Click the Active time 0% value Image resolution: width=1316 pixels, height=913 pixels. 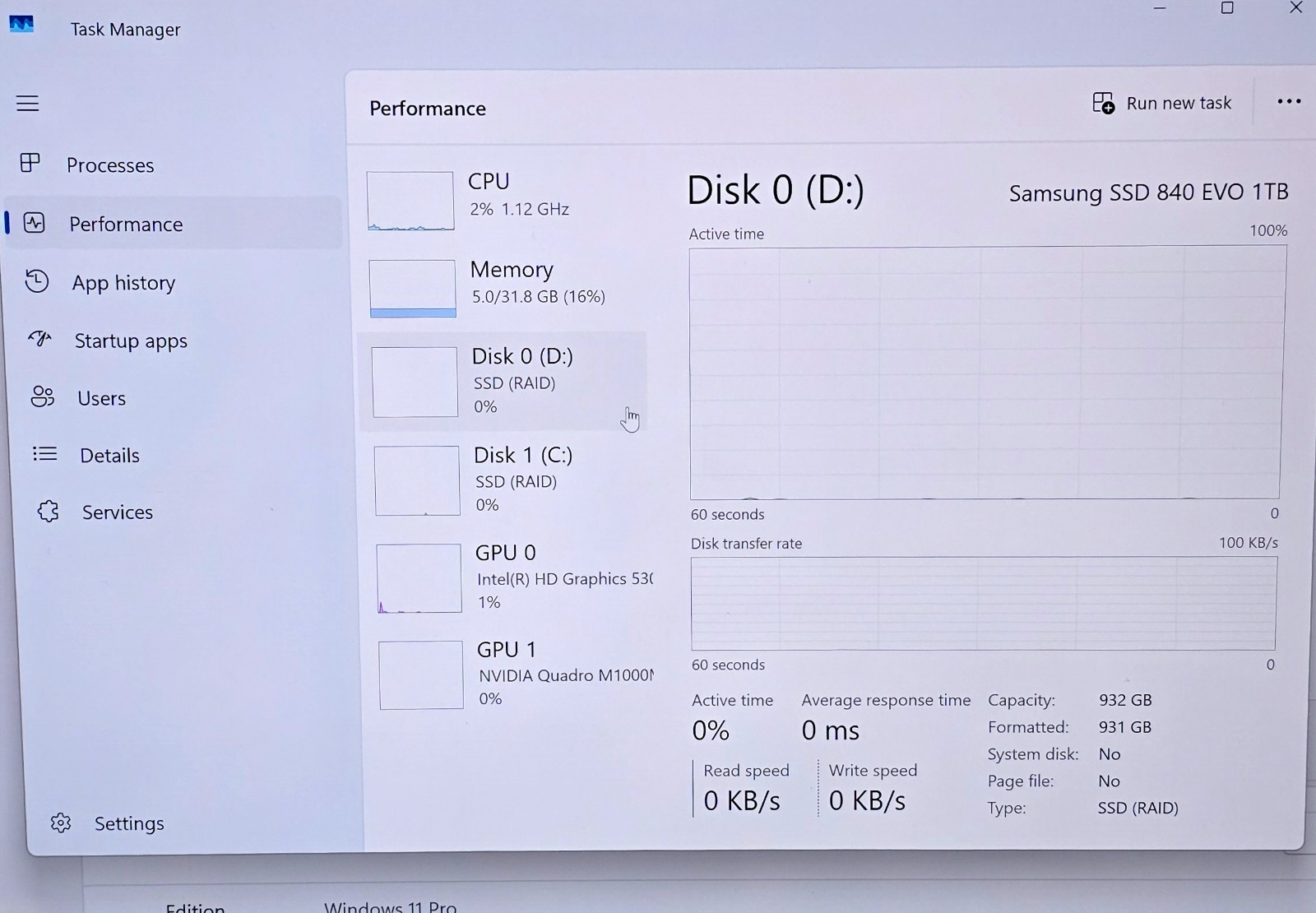point(711,730)
